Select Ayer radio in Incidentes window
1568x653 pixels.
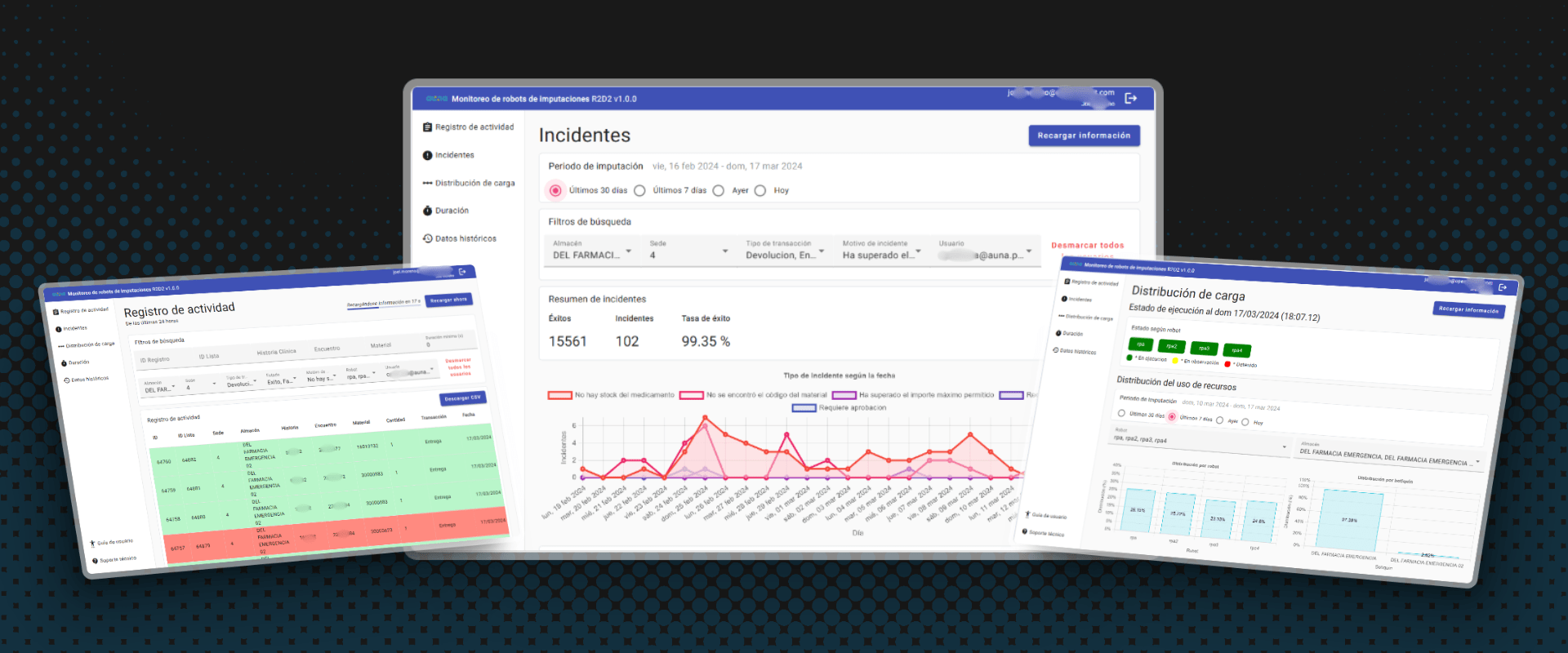[718, 190]
